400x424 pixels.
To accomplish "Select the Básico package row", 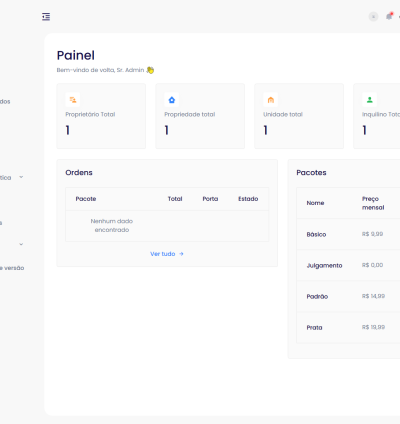I will [348, 234].
